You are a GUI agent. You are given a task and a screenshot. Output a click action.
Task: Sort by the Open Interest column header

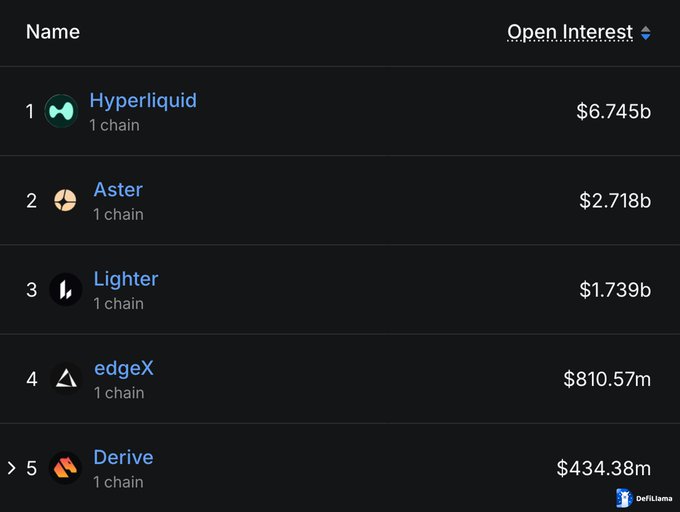coord(570,32)
